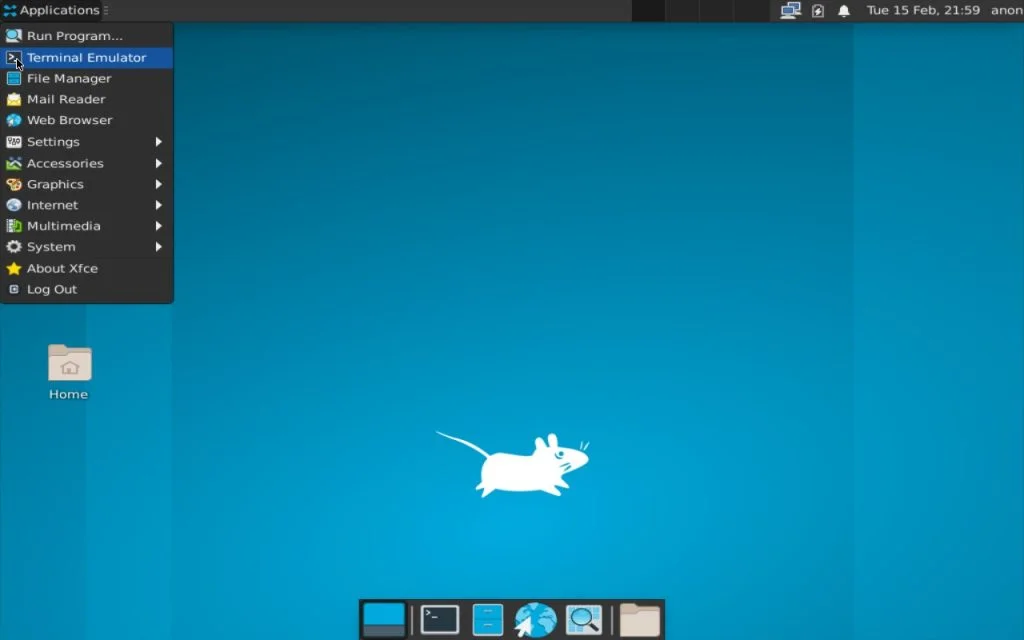The image size is (1024, 640).
Task: Open the Home folder icon in the dock
Action: coord(640,619)
